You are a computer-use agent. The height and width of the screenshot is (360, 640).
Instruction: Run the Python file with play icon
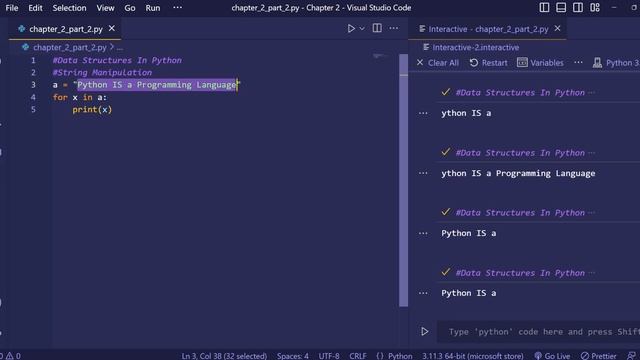[351, 29]
